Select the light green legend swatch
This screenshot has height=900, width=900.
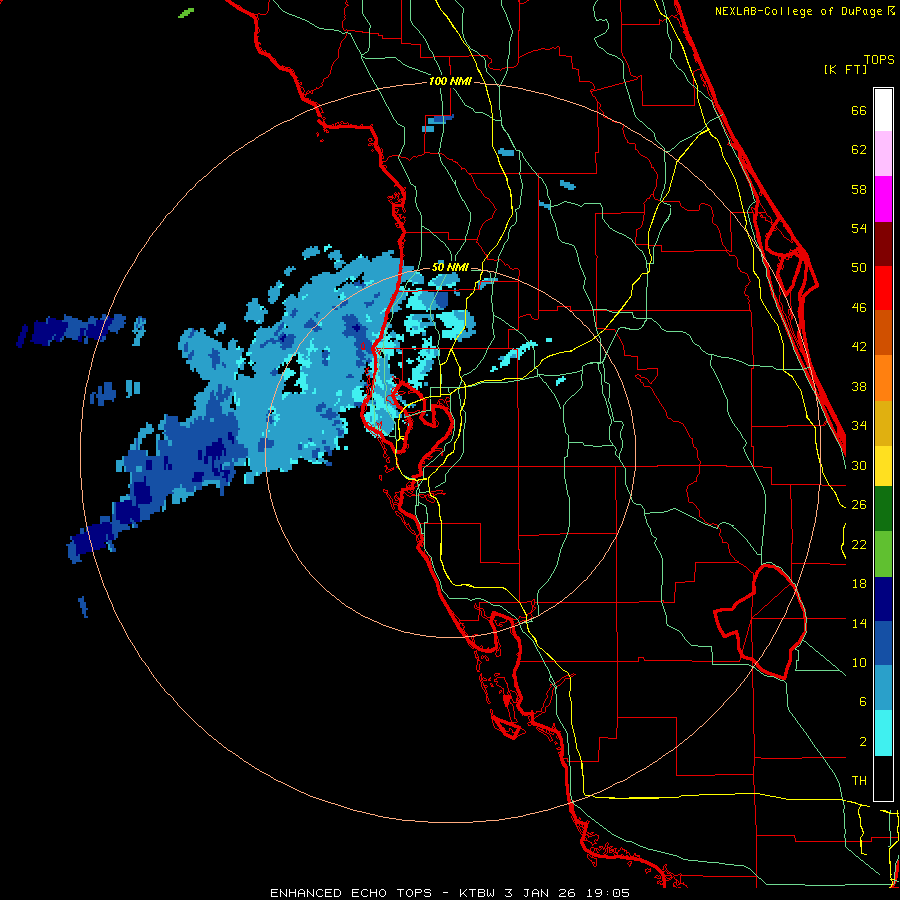pyautogui.click(x=883, y=554)
